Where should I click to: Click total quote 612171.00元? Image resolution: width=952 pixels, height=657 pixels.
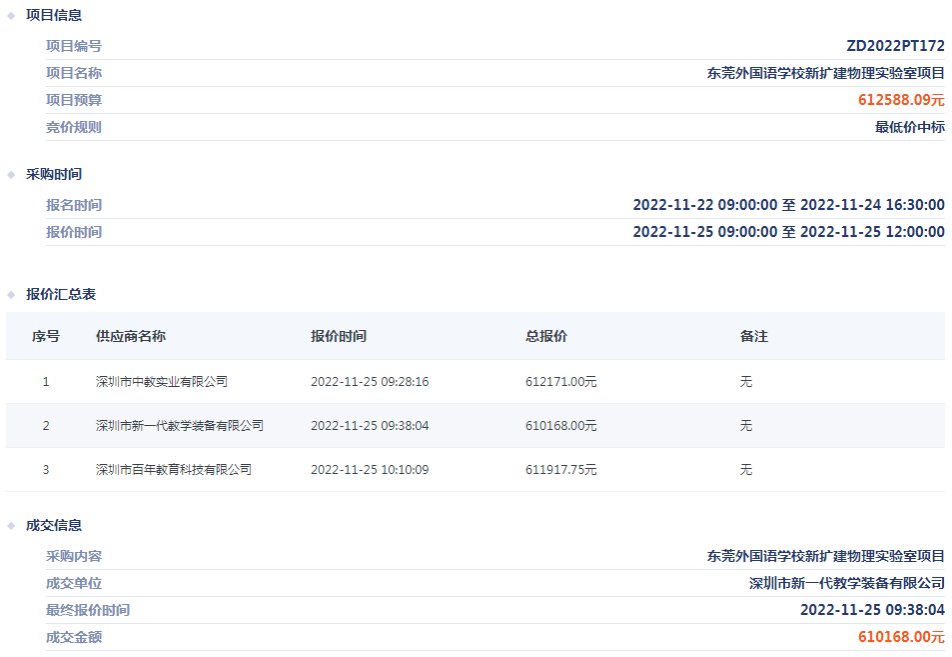point(561,382)
